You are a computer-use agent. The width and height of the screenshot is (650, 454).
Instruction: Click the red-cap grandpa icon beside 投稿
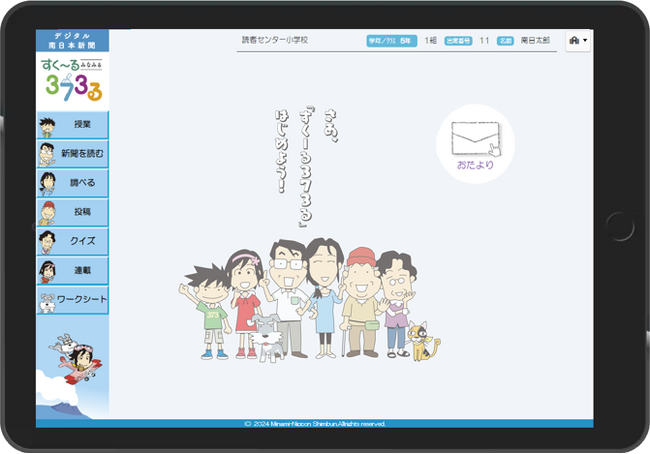[48, 213]
